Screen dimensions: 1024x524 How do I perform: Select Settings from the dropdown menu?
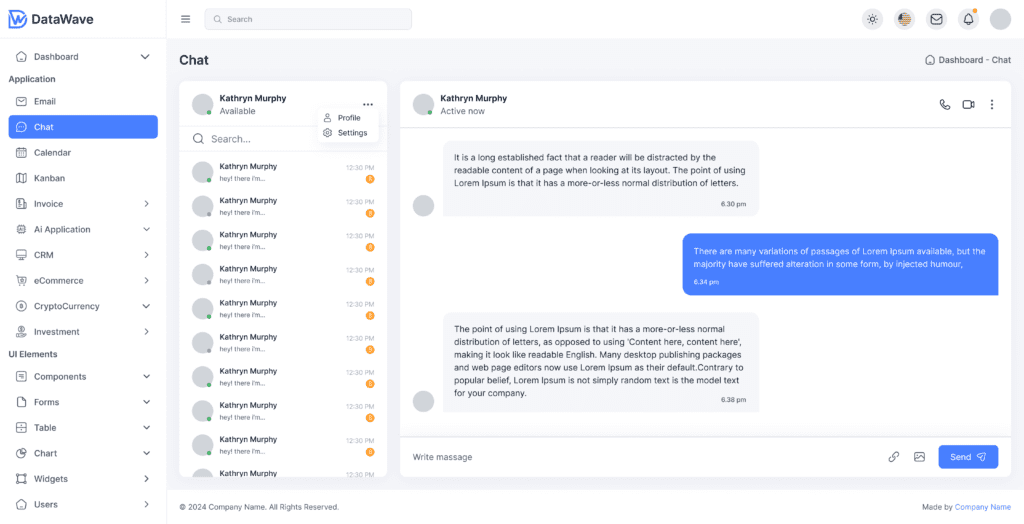point(351,133)
